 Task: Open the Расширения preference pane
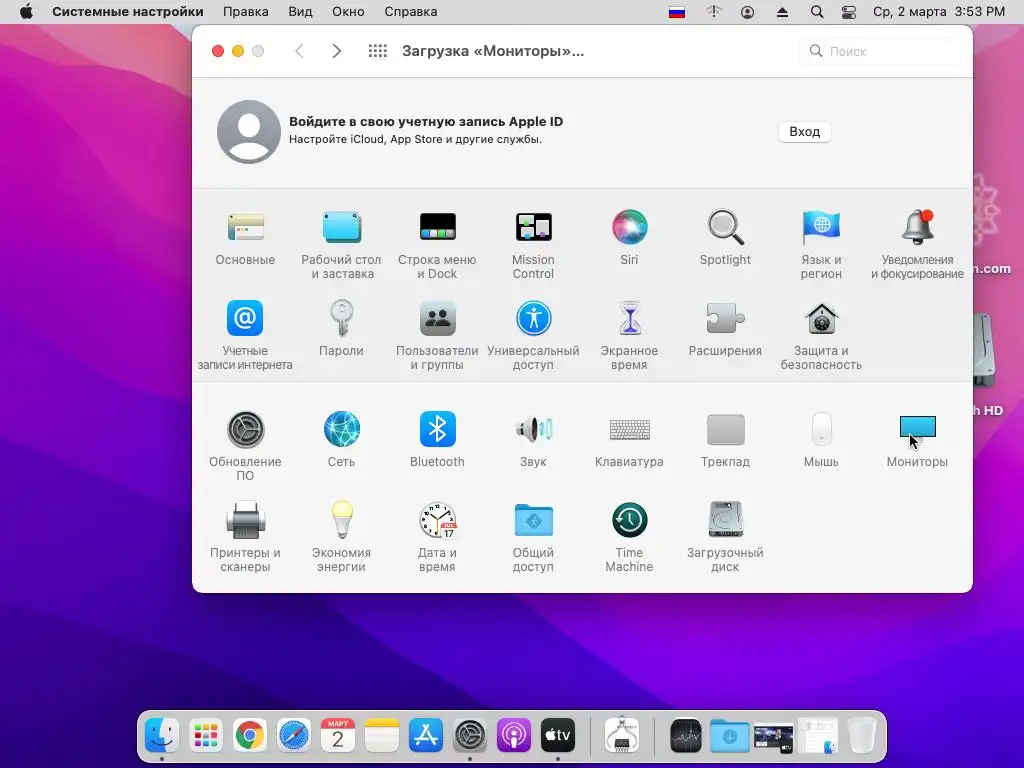tap(725, 328)
